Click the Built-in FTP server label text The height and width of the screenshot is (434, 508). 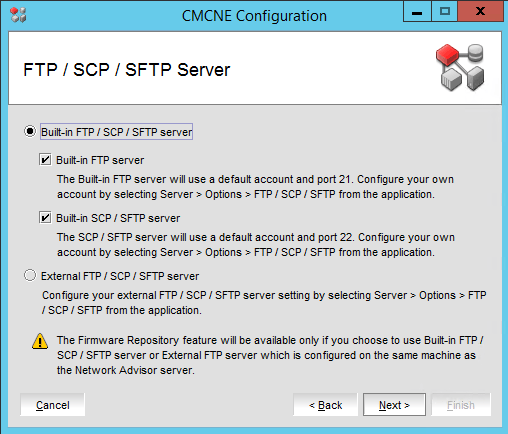pos(100,160)
